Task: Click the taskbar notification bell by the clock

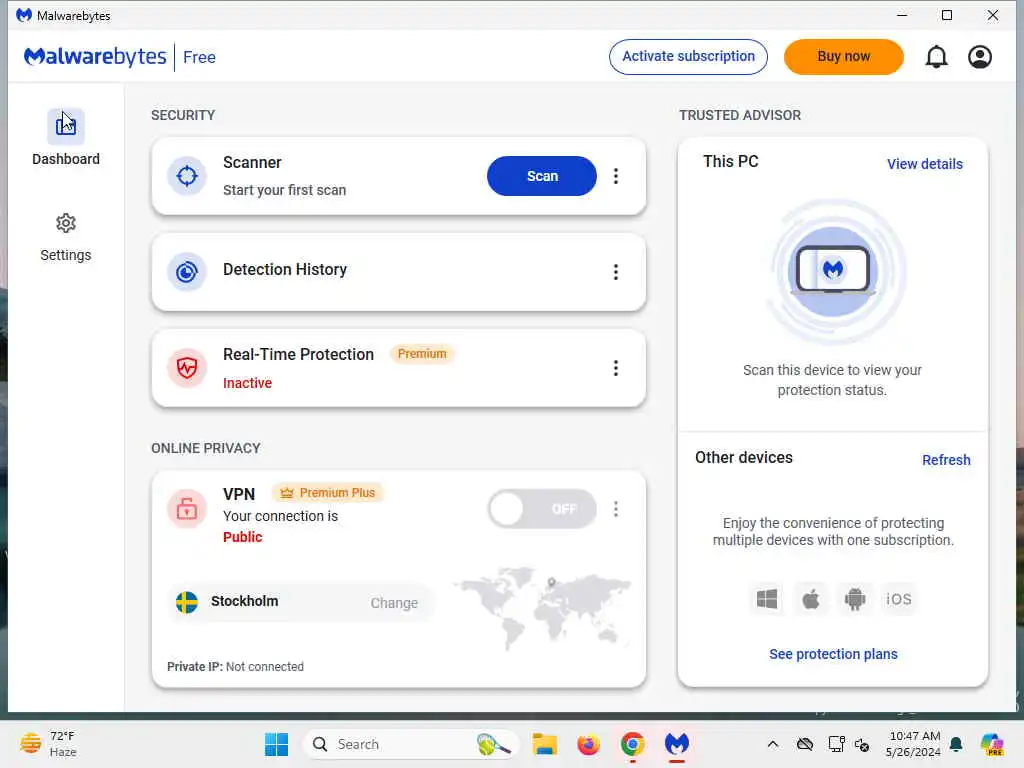Action: pyautogui.click(x=956, y=744)
